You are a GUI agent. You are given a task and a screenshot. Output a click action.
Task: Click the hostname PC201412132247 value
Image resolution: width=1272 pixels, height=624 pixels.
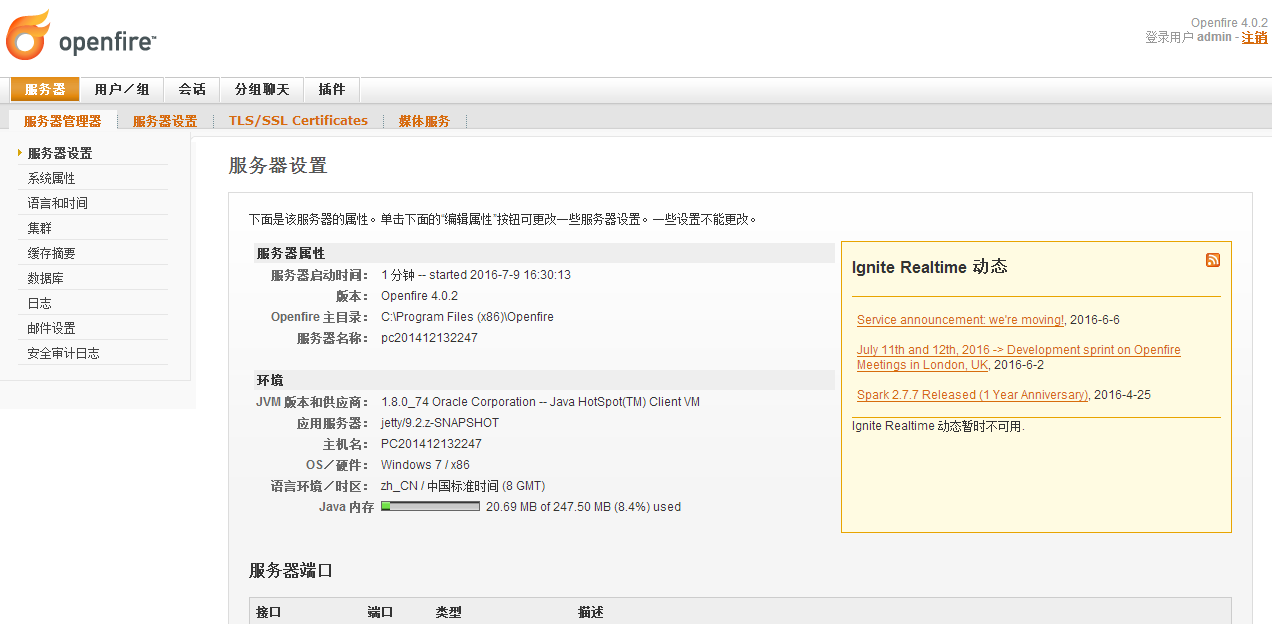pyautogui.click(x=431, y=444)
